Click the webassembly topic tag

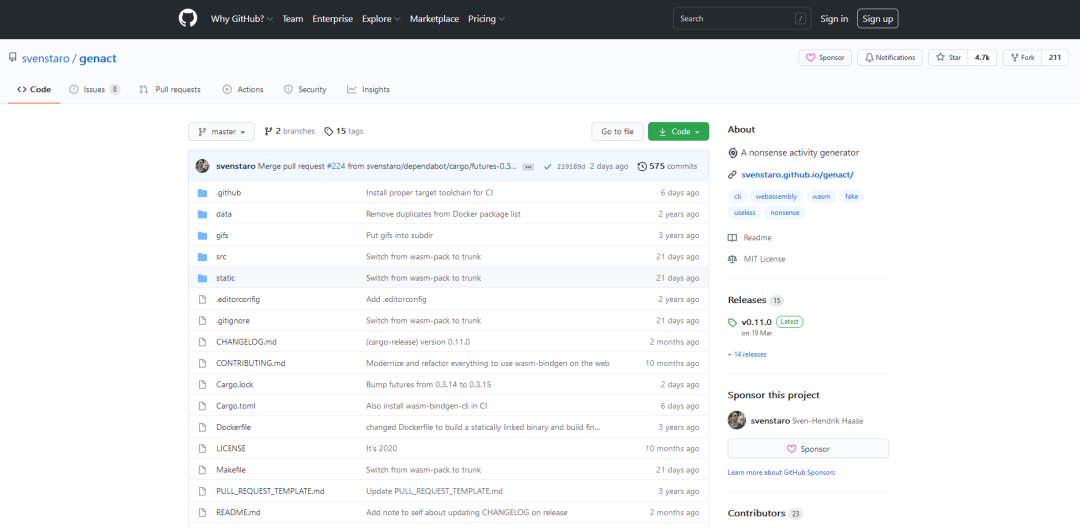pyautogui.click(x=776, y=196)
